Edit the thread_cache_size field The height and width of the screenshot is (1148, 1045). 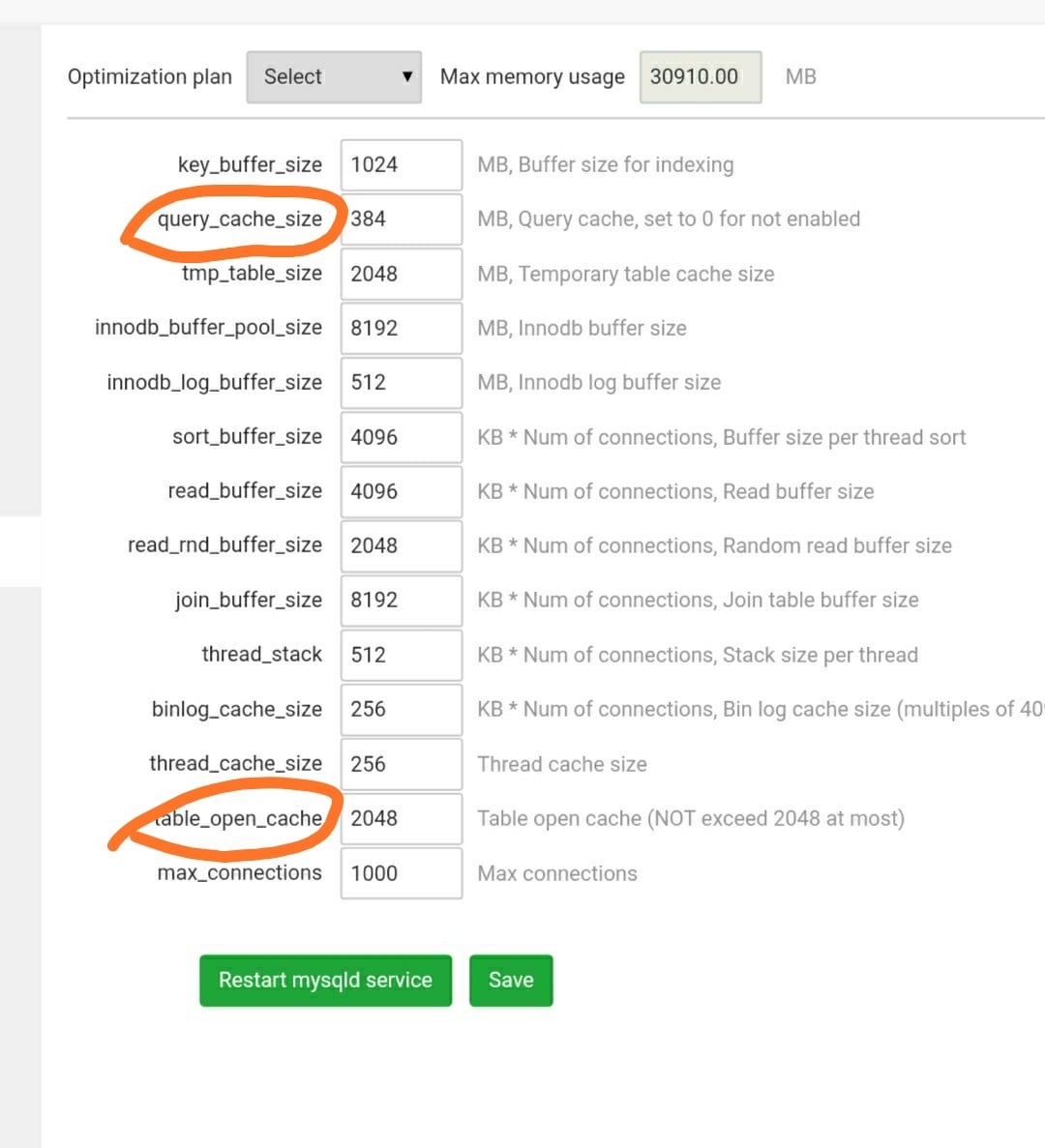click(401, 764)
